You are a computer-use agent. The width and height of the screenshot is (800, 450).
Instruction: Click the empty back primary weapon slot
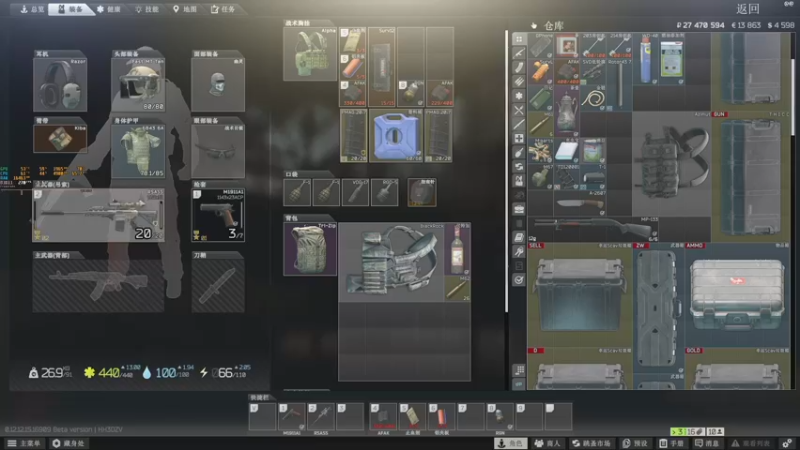(98, 285)
